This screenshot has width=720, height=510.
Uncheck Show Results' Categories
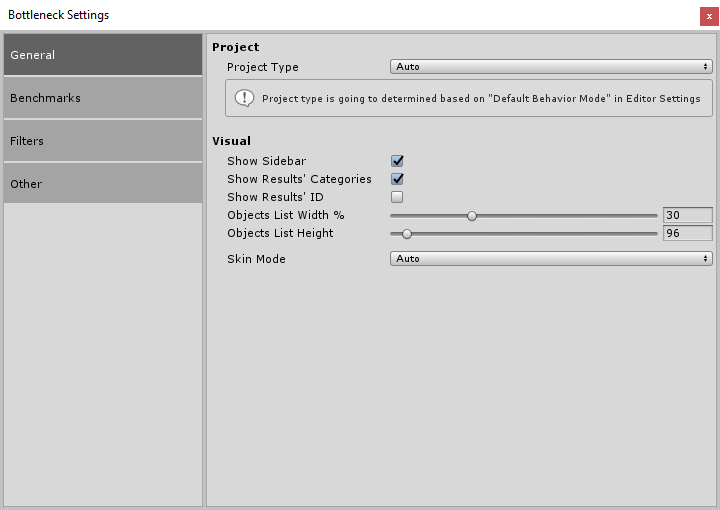(x=397, y=179)
